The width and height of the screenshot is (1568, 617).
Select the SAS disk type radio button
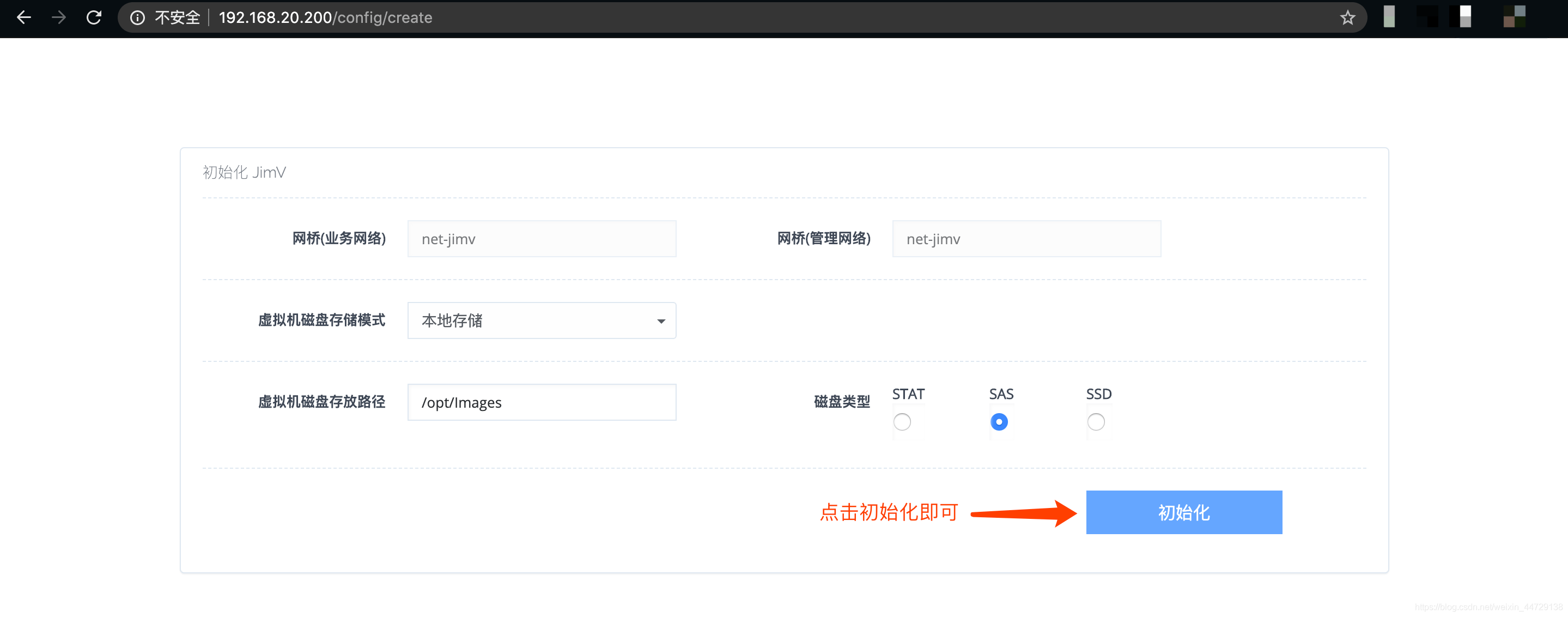(999, 421)
